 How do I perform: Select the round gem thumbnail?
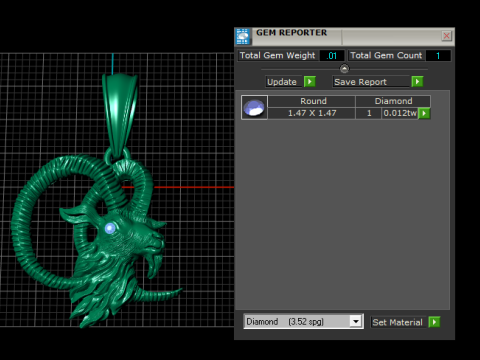coord(254,107)
